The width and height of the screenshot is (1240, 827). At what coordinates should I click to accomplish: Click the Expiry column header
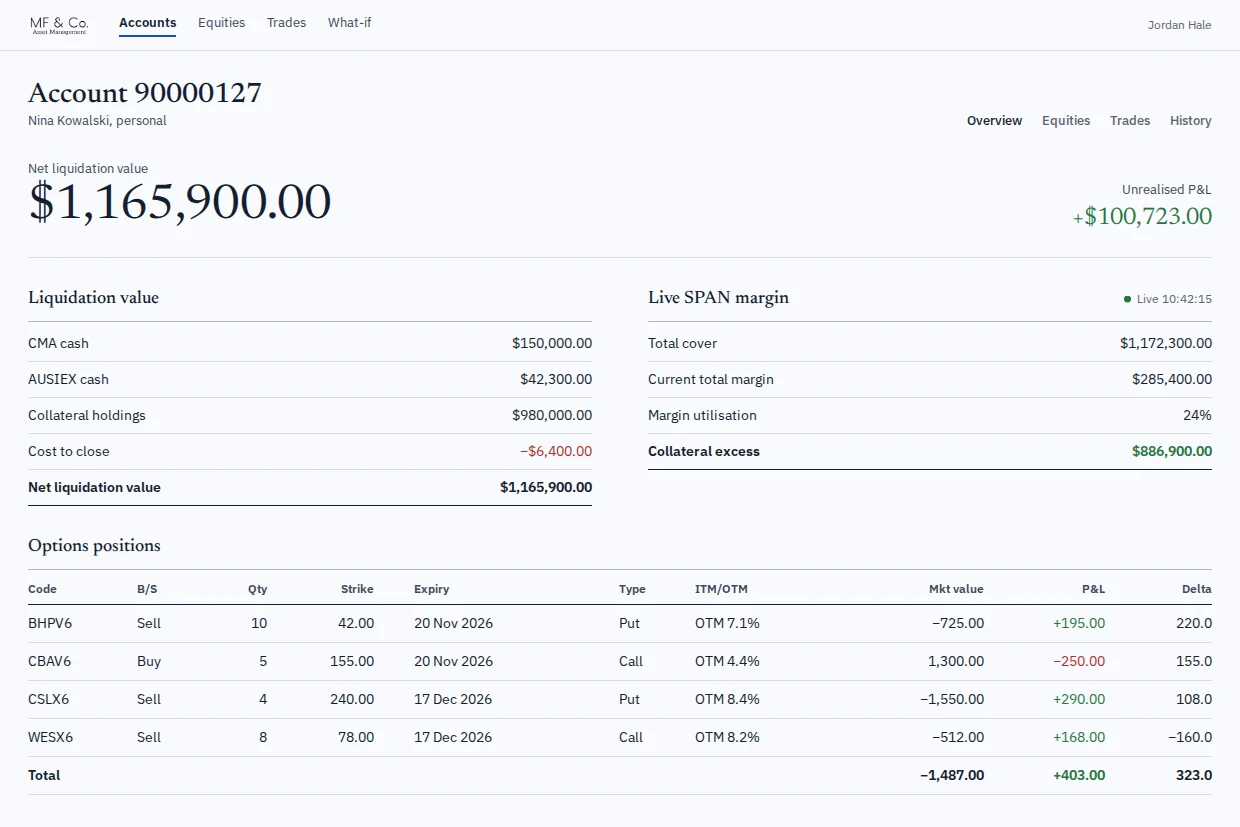pyautogui.click(x=431, y=589)
